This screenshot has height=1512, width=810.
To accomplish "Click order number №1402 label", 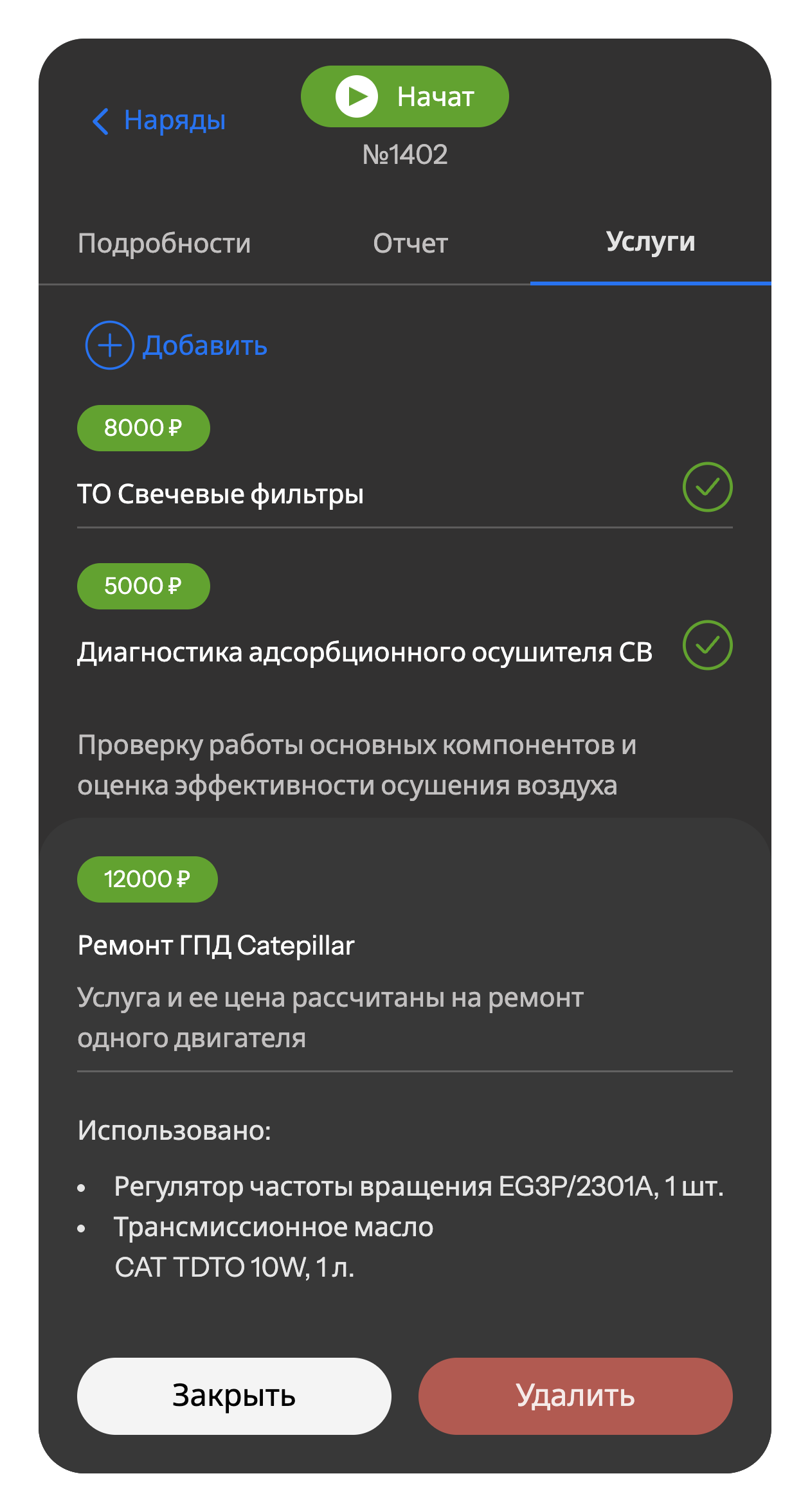I will coord(405,155).
